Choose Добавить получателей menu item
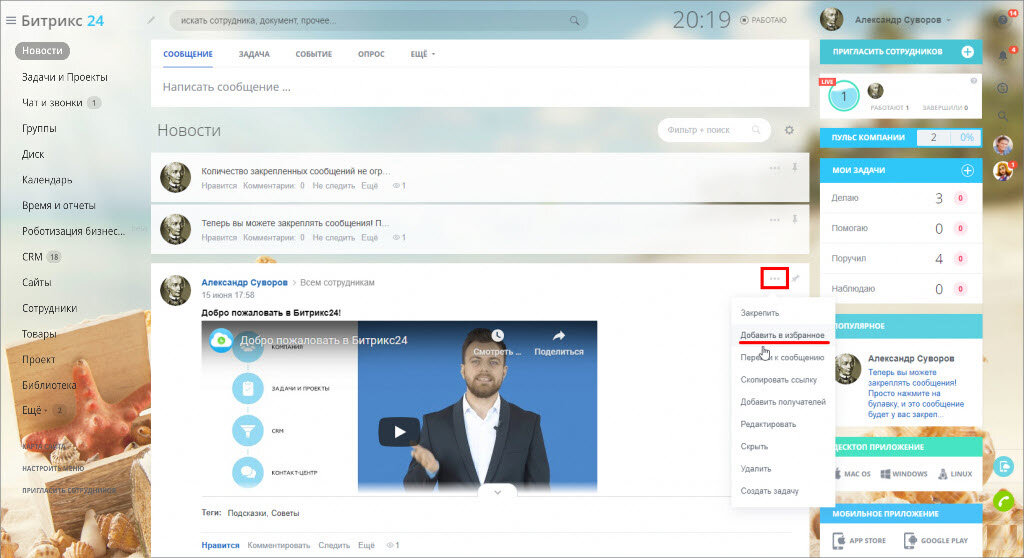Image resolution: width=1024 pixels, height=558 pixels. 783,402
